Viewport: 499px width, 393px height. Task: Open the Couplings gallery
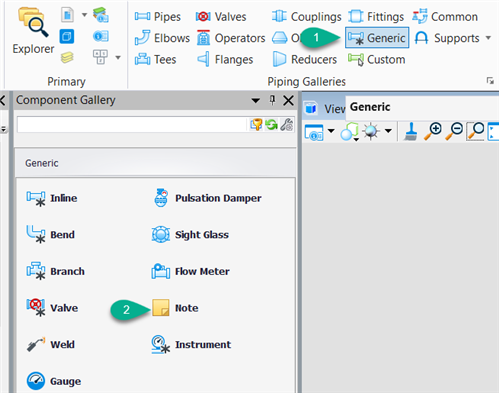[x=306, y=16]
